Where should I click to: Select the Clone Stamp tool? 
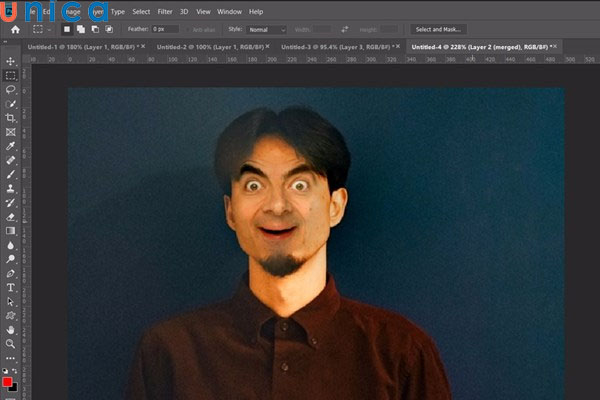click(x=10, y=188)
